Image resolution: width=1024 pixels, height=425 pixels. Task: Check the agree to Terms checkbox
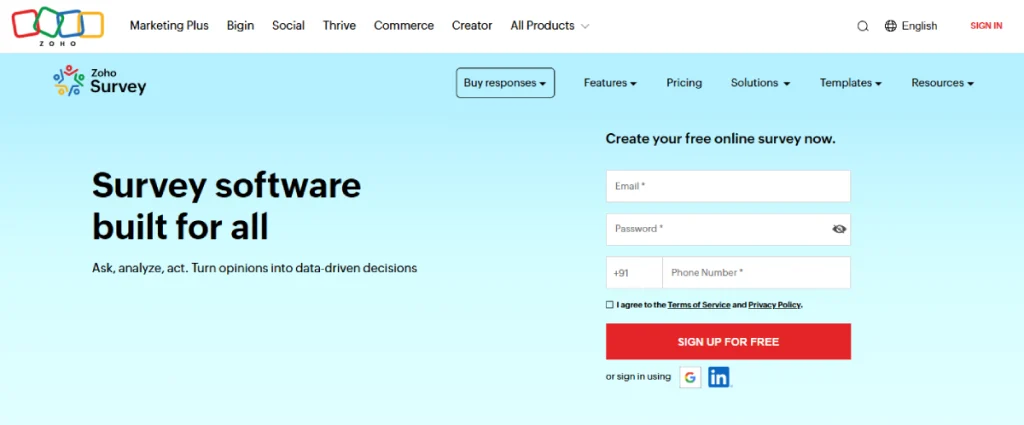pyautogui.click(x=610, y=305)
